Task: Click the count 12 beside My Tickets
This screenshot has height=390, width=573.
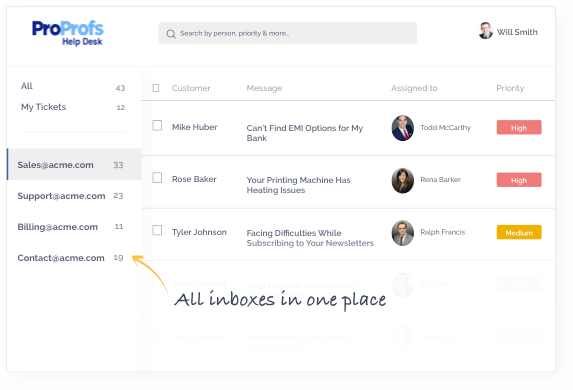Action: pyautogui.click(x=121, y=107)
